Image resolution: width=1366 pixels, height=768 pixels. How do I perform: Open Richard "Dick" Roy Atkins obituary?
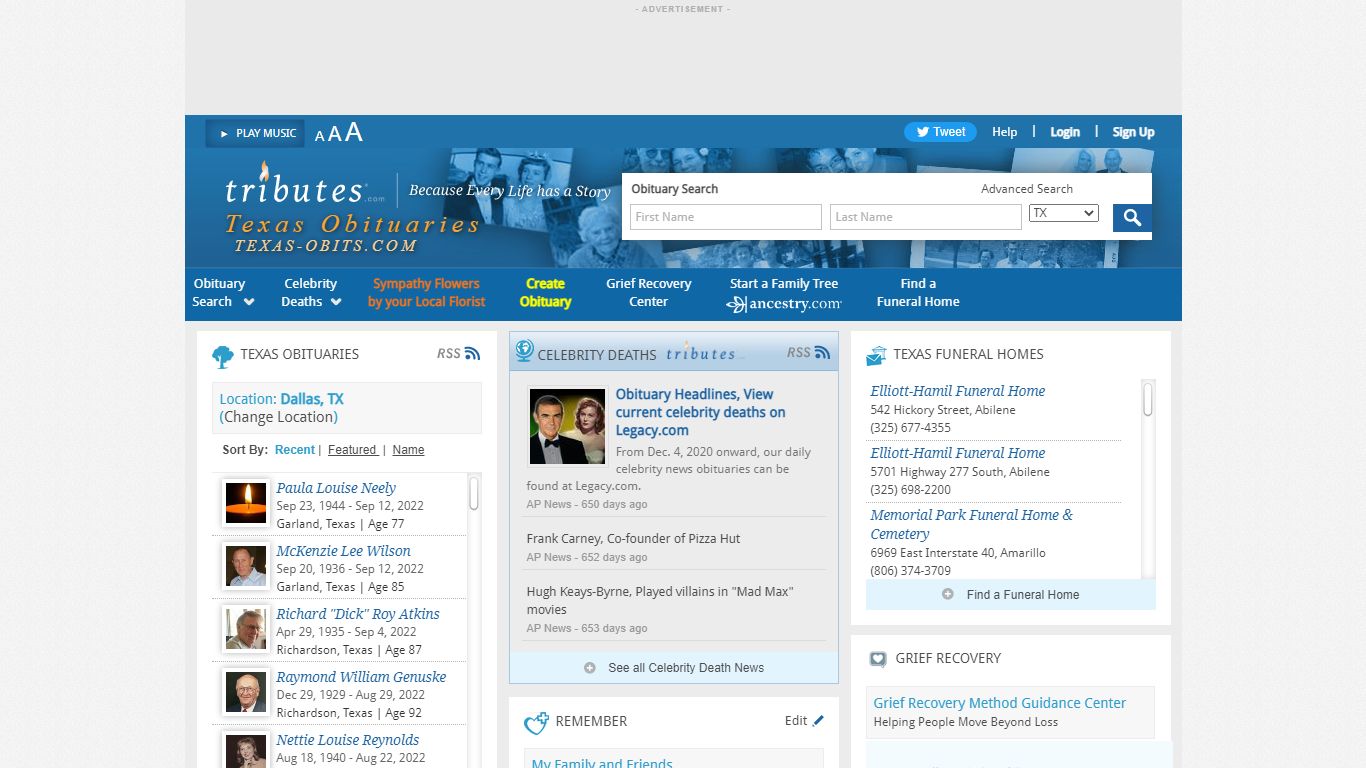pos(358,614)
